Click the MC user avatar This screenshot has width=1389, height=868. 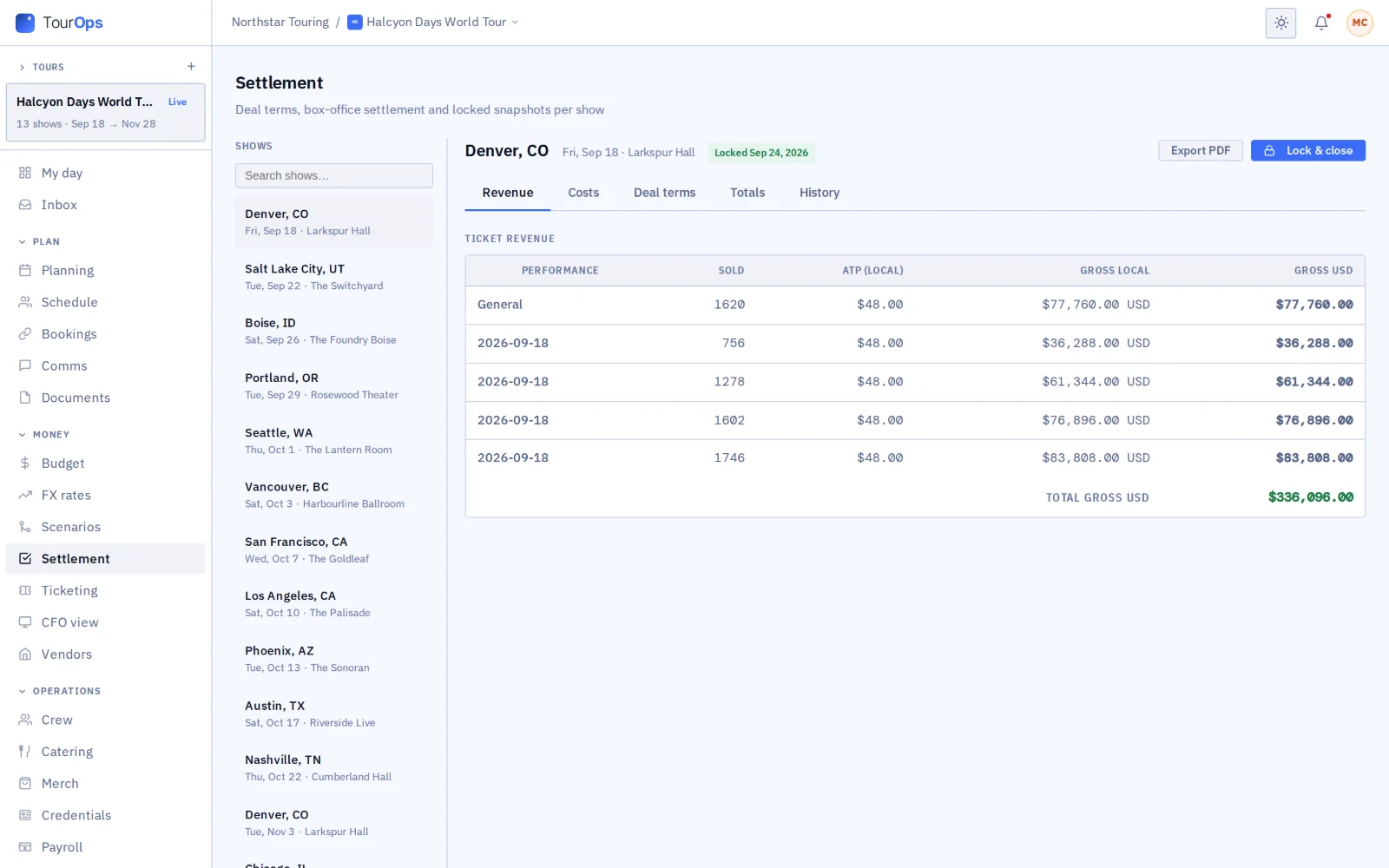[x=1359, y=23]
